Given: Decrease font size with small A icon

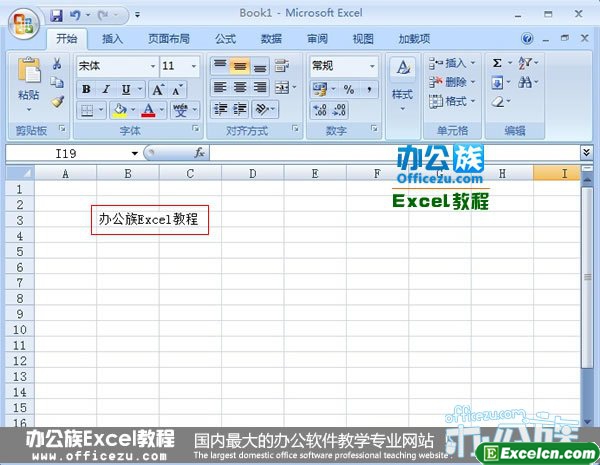Looking at the screenshot, I should 177,90.
